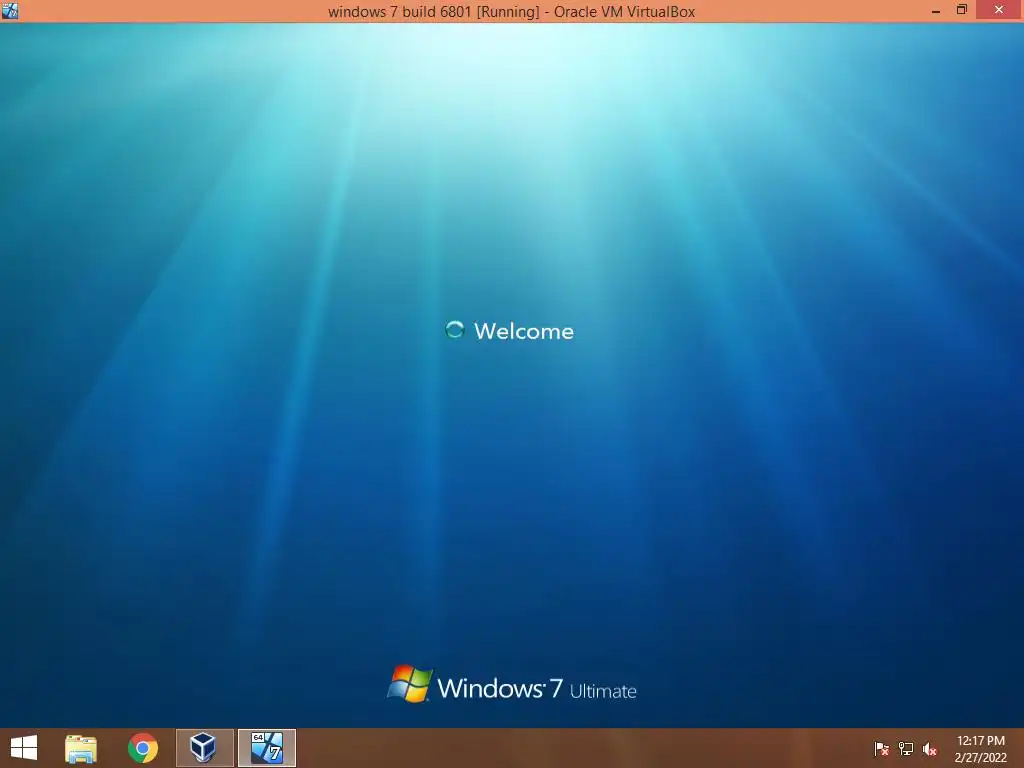
Task: Open the Windows Start button
Action: [24, 748]
